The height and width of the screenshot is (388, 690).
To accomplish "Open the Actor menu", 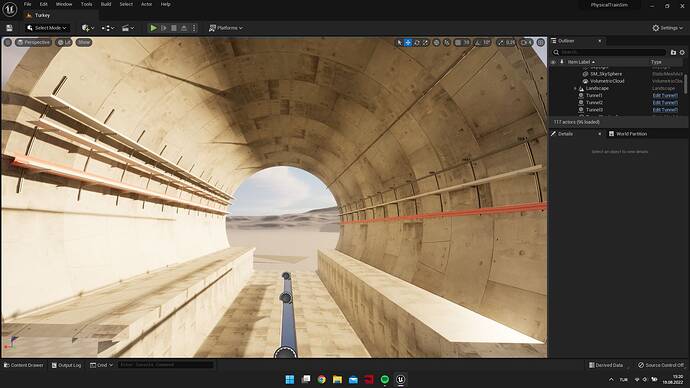I will tap(147, 4).
